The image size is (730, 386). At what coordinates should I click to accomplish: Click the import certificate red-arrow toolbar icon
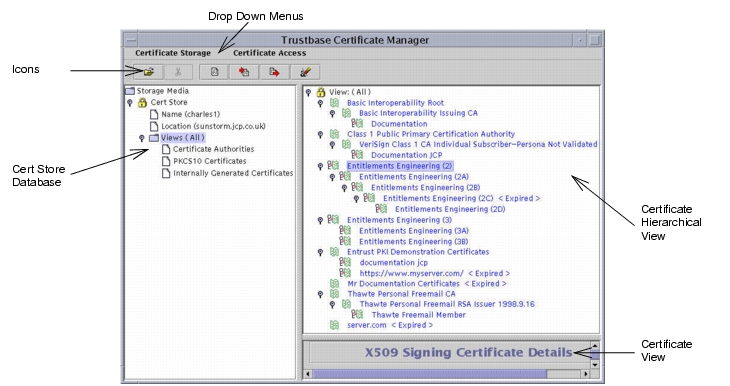click(x=244, y=72)
